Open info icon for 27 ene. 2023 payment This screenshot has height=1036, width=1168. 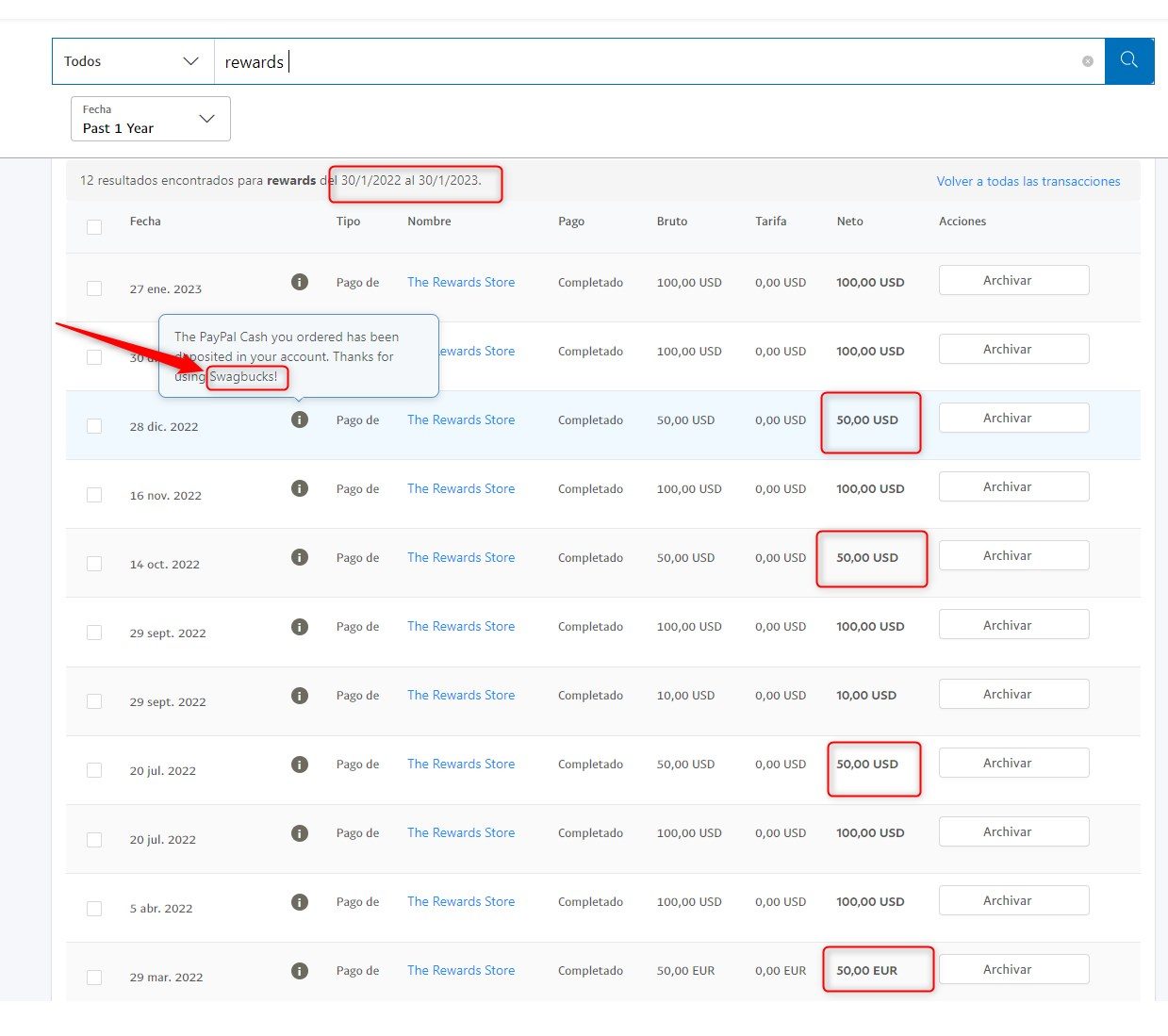[300, 282]
